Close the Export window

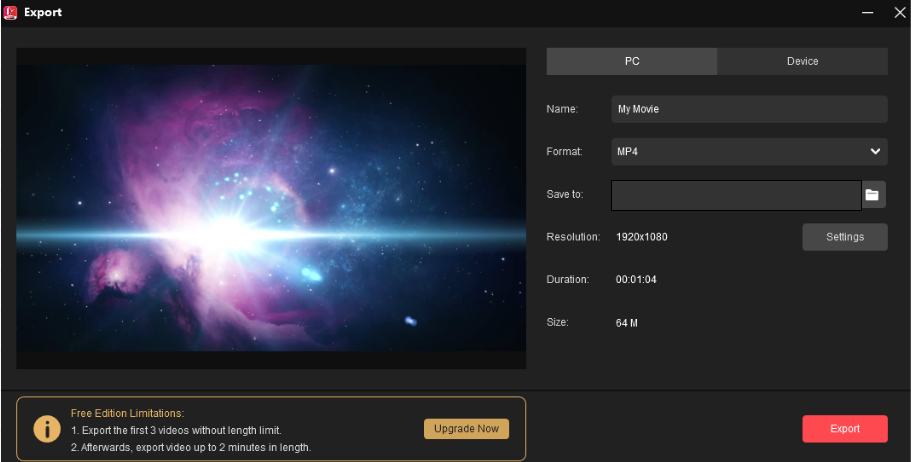pos(899,12)
